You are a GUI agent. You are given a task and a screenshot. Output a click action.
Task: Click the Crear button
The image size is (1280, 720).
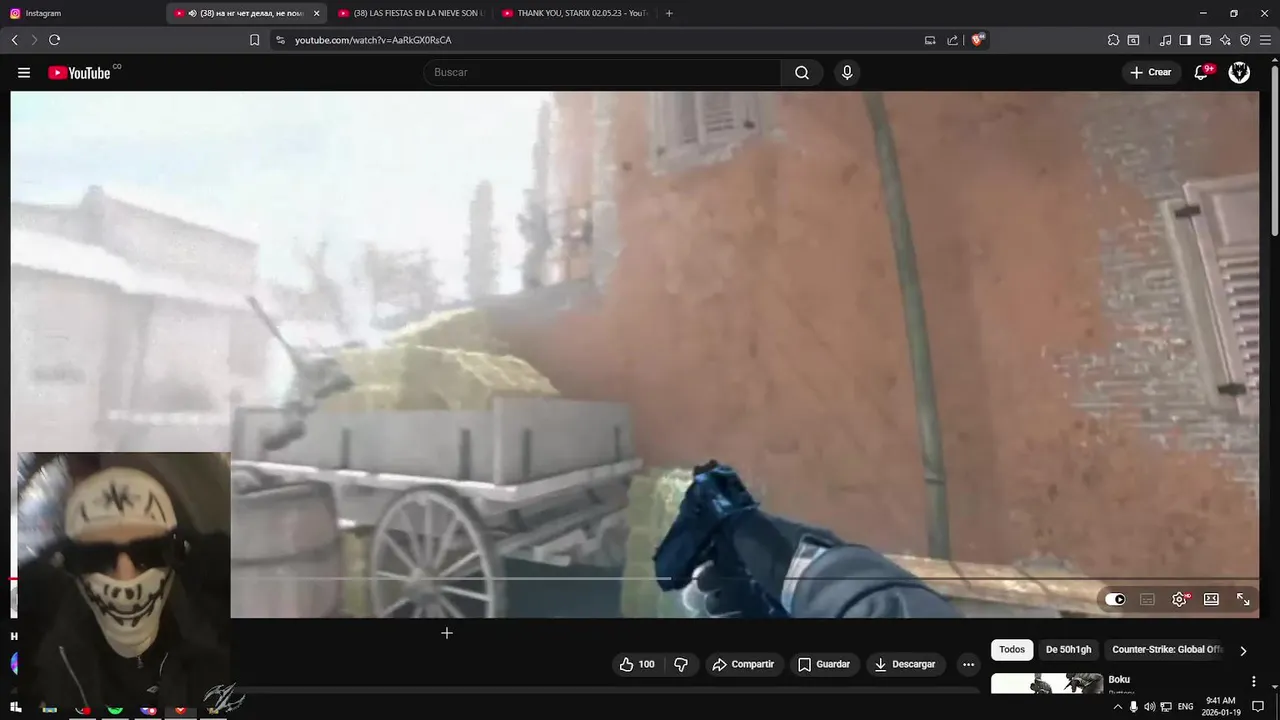(1150, 72)
